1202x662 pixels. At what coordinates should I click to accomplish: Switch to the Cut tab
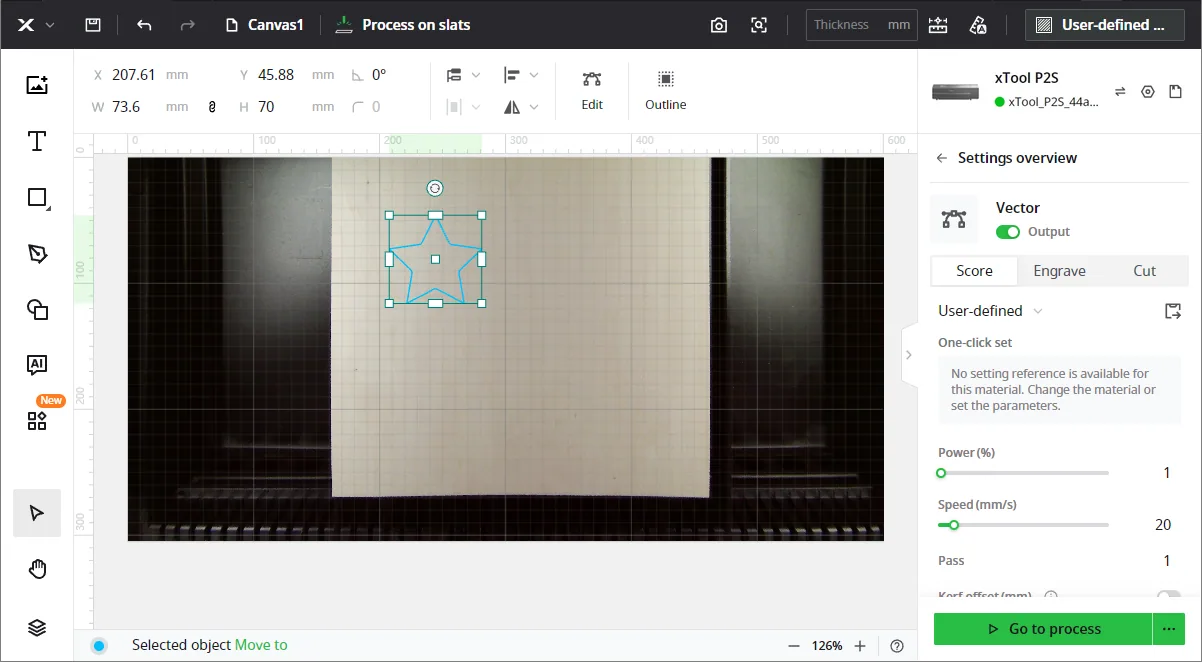click(x=1144, y=271)
